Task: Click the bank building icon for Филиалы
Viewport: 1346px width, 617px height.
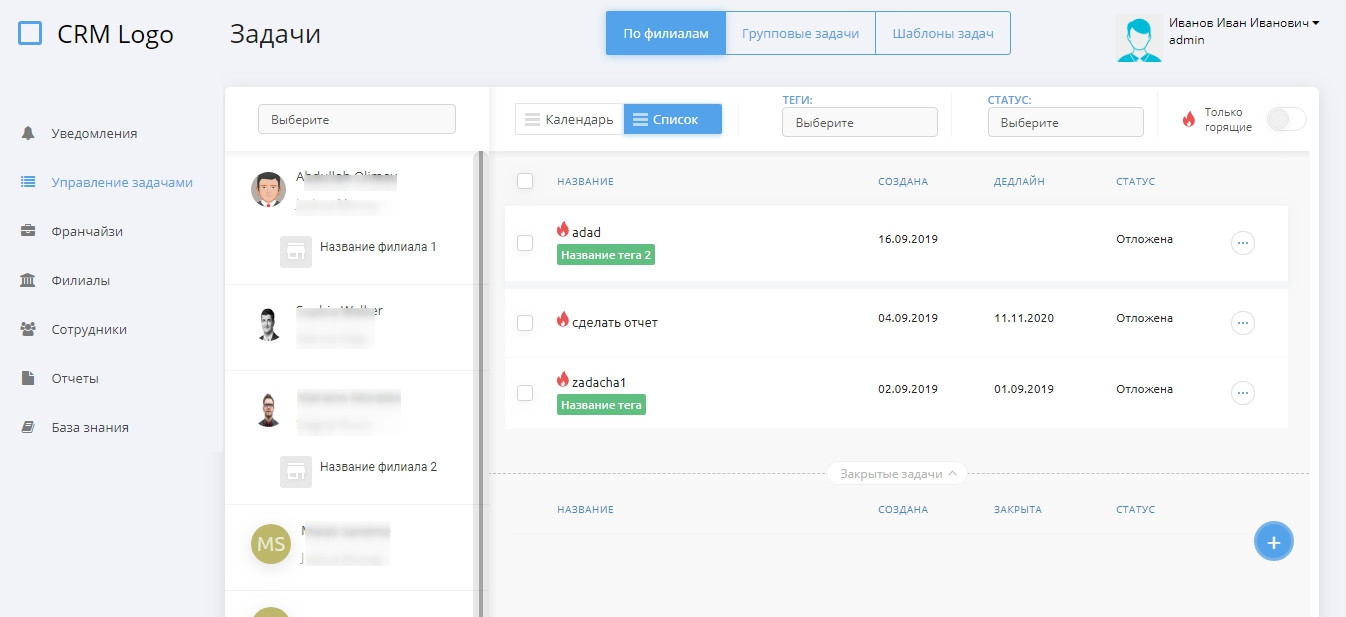Action: point(28,280)
